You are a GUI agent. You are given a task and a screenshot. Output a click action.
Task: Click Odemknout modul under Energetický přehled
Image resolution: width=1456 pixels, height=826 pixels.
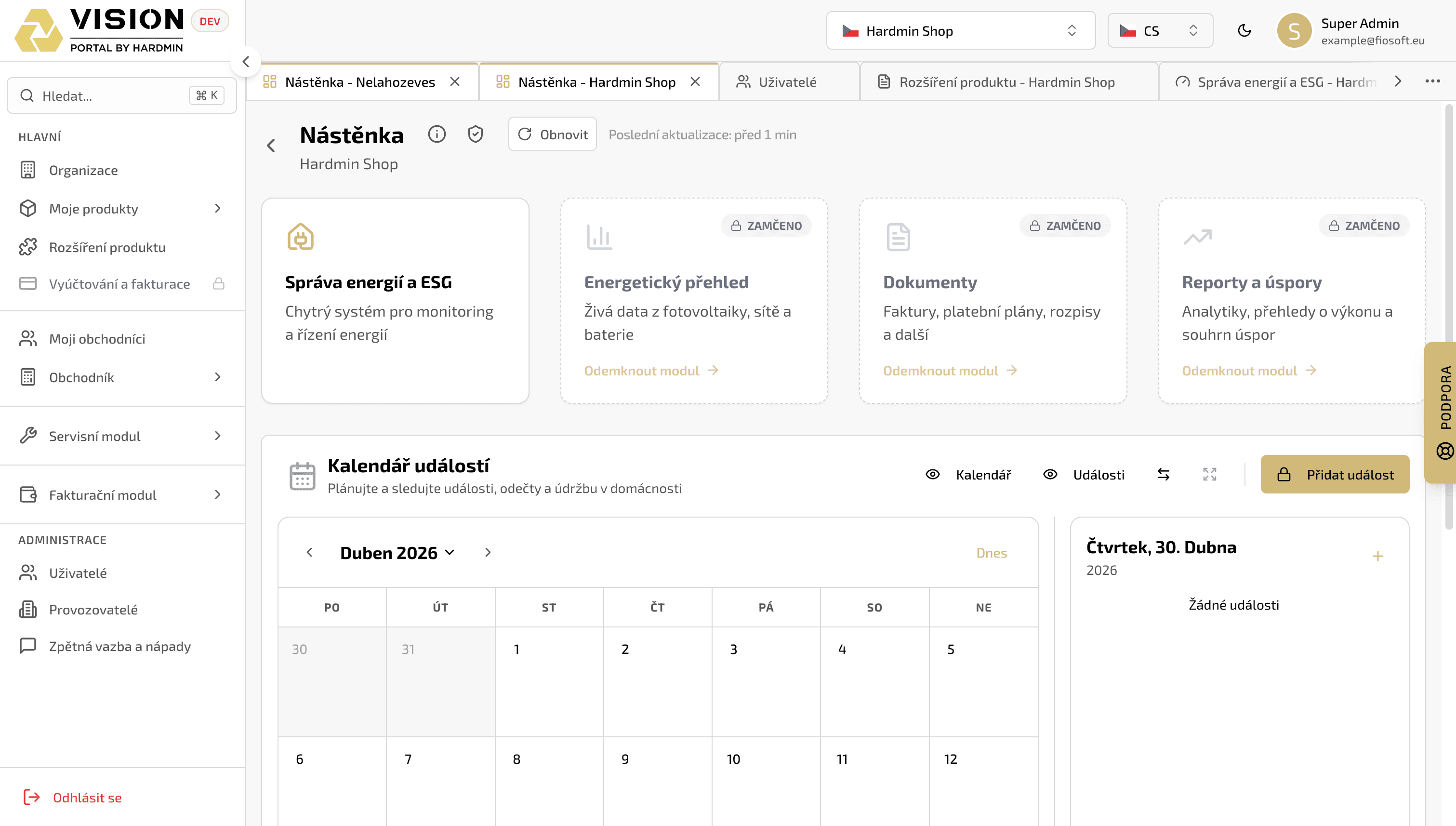point(651,371)
